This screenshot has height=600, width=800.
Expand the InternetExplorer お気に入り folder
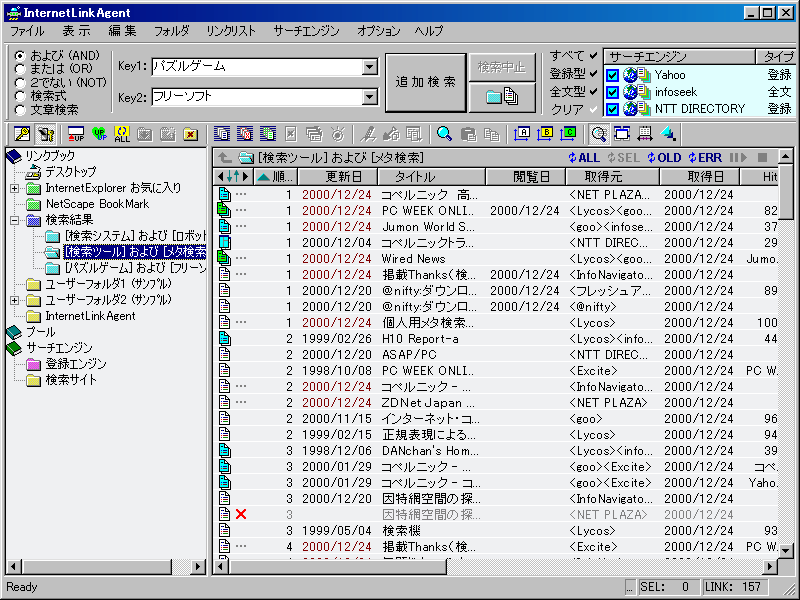click(x=15, y=188)
